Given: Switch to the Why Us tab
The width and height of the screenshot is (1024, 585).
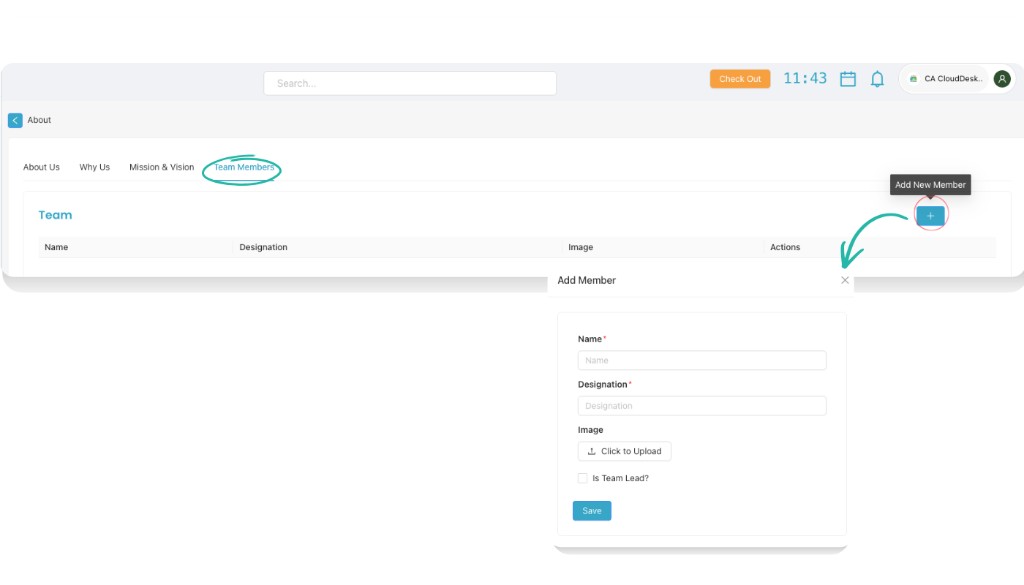Looking at the screenshot, I should [95, 167].
